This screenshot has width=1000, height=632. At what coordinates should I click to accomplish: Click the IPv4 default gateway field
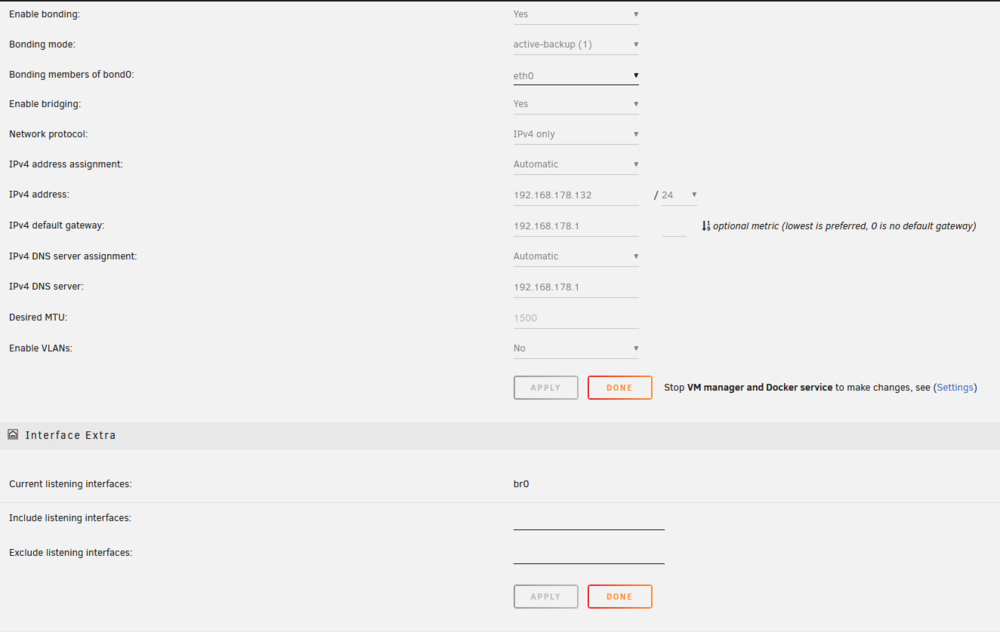pos(576,226)
